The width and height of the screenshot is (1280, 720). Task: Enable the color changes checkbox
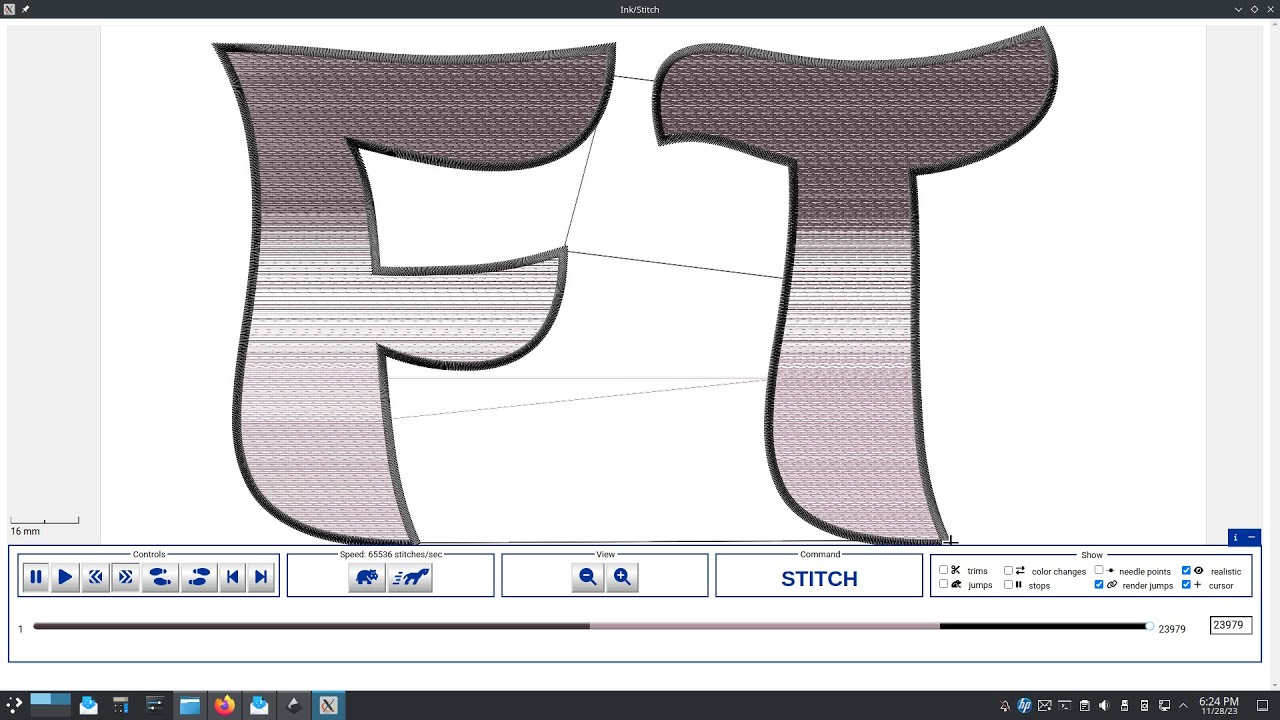[x=1008, y=571]
